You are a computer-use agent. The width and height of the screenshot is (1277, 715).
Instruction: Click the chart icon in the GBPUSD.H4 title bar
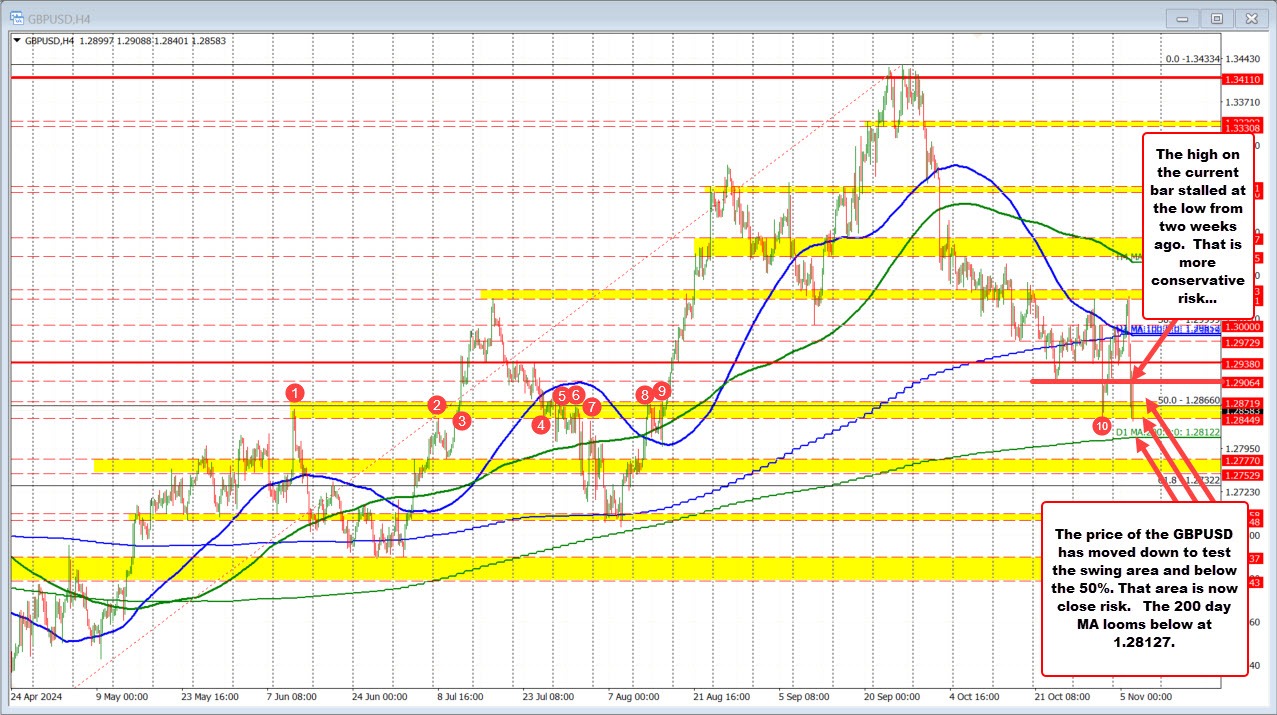16,17
